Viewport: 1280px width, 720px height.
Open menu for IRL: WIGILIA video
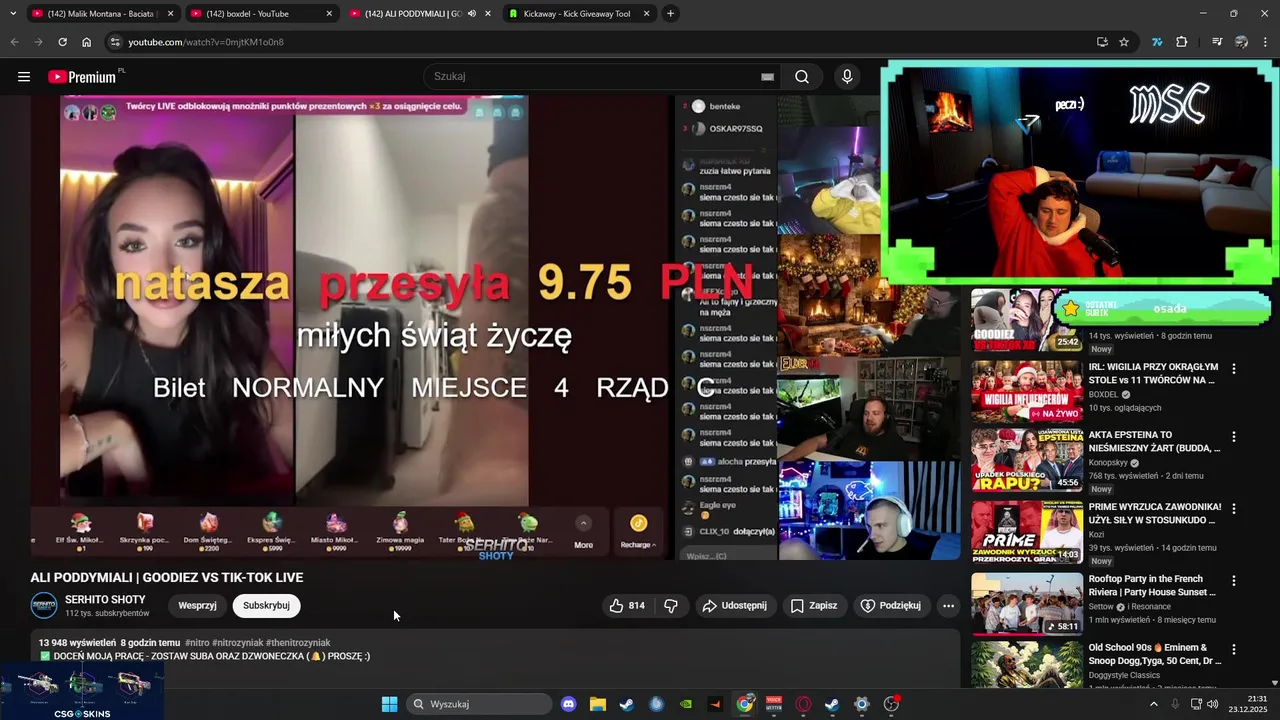[x=1233, y=369]
